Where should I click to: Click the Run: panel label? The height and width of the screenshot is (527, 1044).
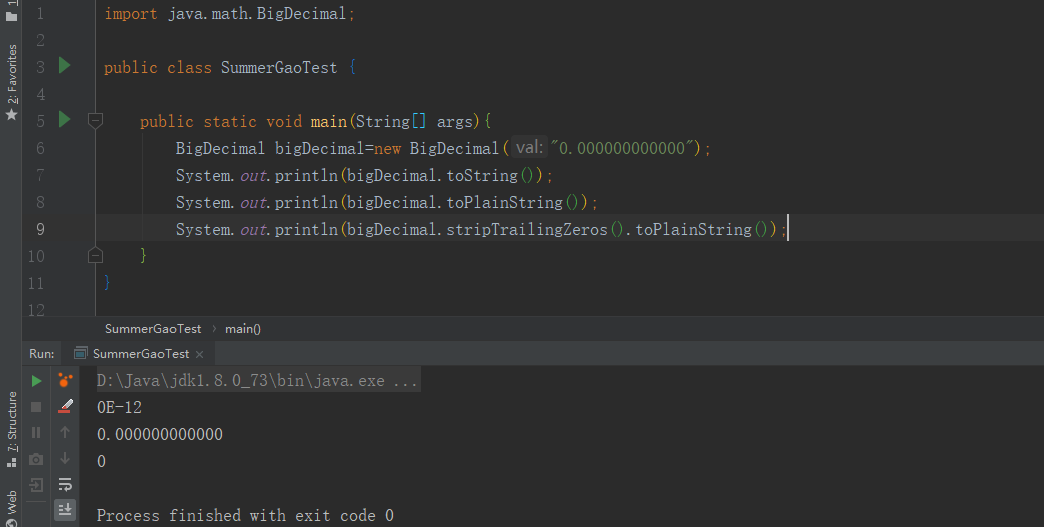[41, 353]
